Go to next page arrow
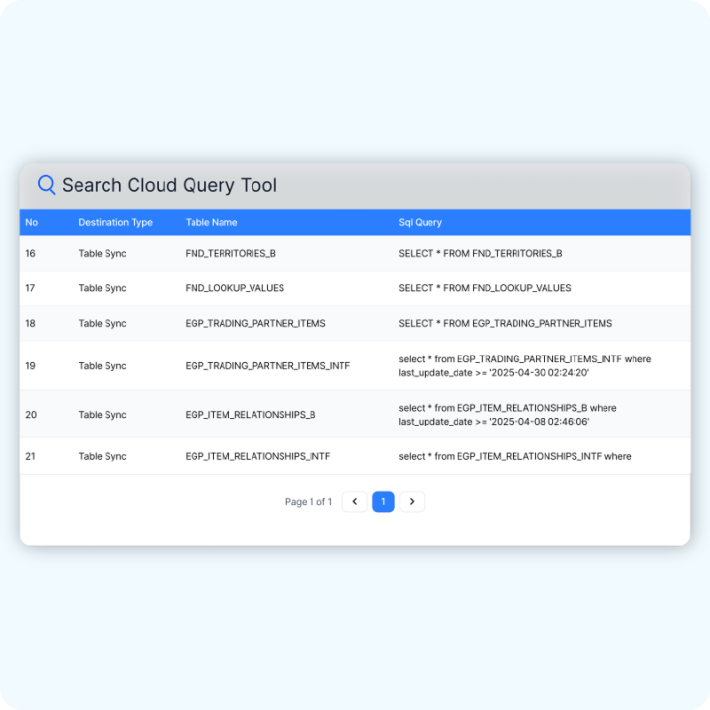This screenshot has width=710, height=710. pos(412,501)
